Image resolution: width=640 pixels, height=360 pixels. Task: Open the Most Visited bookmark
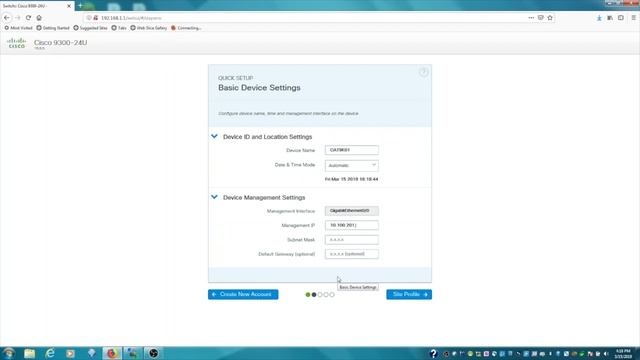click(18, 28)
